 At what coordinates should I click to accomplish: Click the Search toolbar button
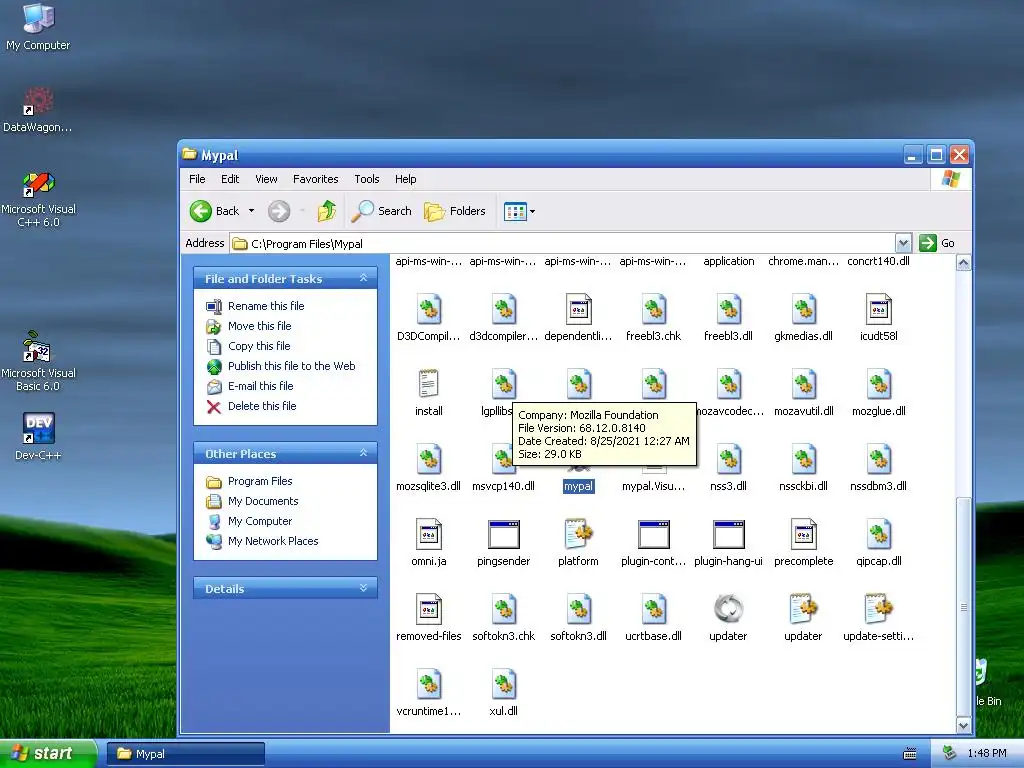[382, 211]
